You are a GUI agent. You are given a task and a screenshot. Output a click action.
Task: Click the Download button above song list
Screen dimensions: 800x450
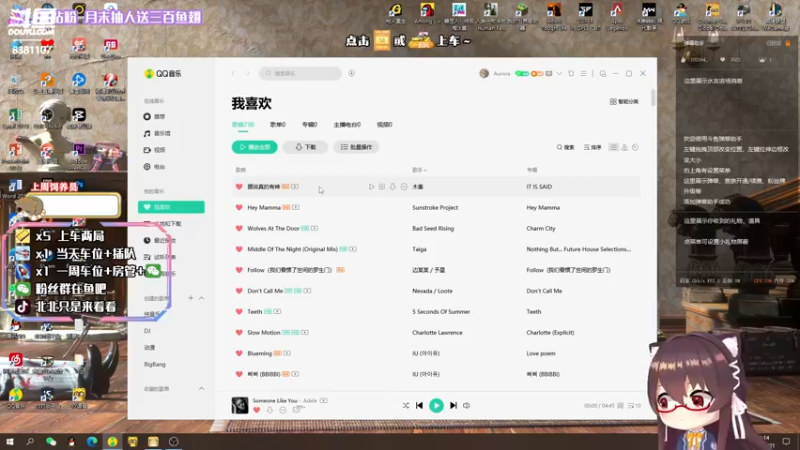point(306,147)
